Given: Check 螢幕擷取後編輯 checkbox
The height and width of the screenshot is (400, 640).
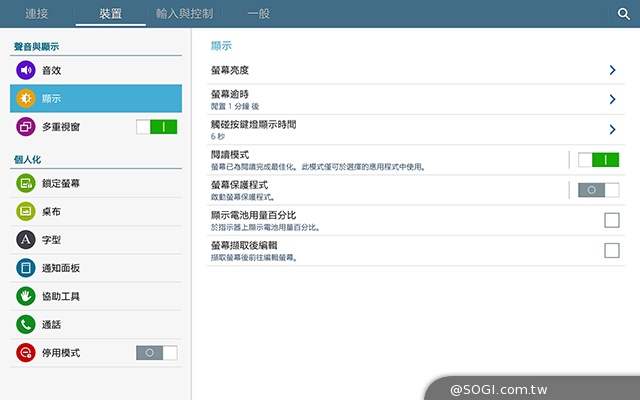Looking at the screenshot, I should 611,250.
